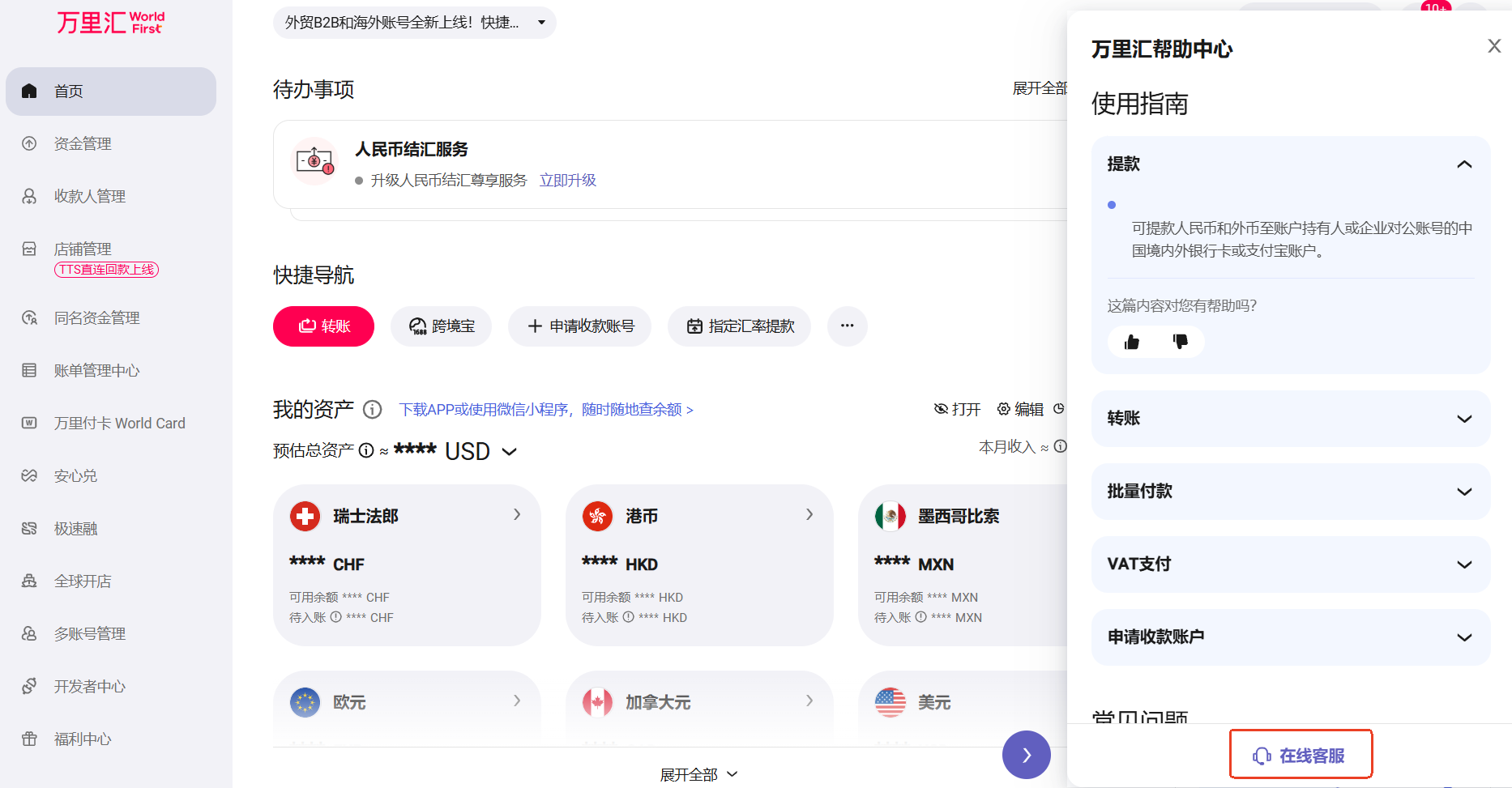Screen dimensions: 1512x788
Task: Click the Hong Kong dollar flag icon
Action: tap(598, 516)
